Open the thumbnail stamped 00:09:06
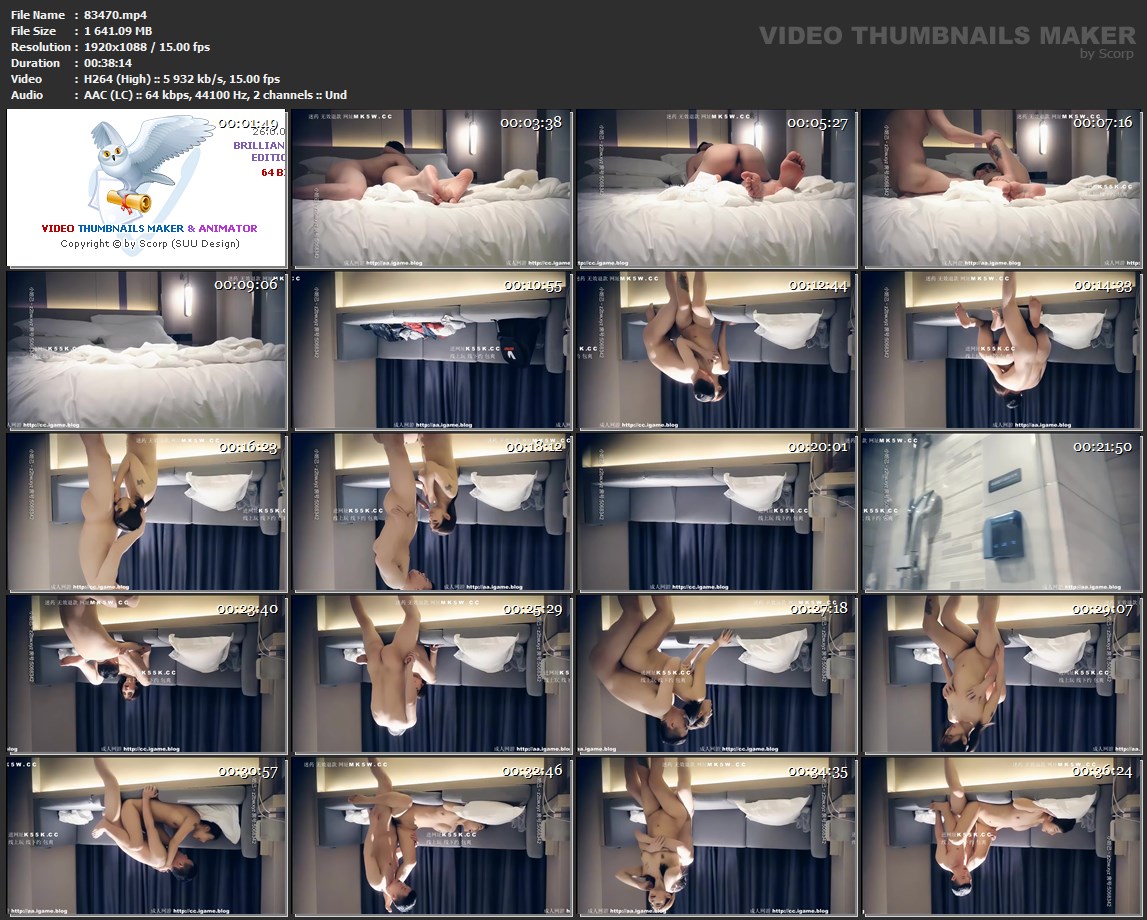Screen dimensions: 1147x920 (x=147, y=350)
